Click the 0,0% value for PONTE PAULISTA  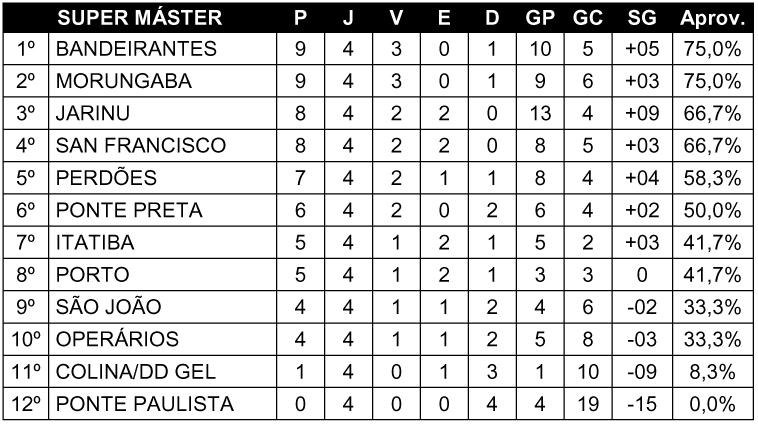click(713, 404)
